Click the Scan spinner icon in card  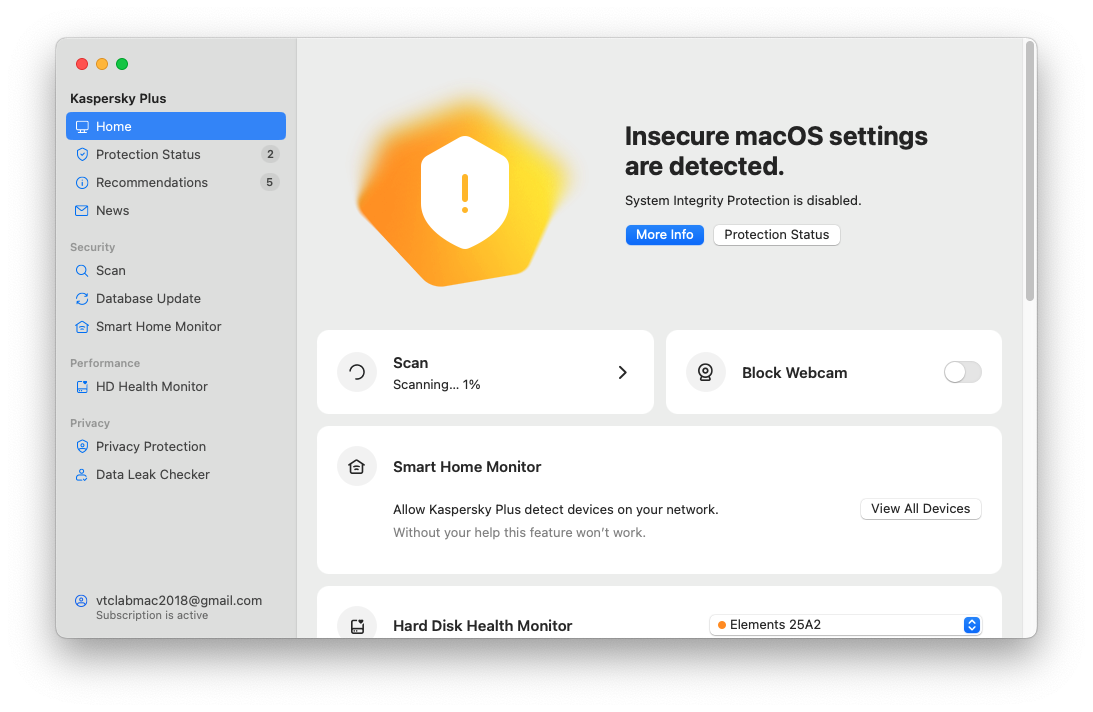pos(357,373)
